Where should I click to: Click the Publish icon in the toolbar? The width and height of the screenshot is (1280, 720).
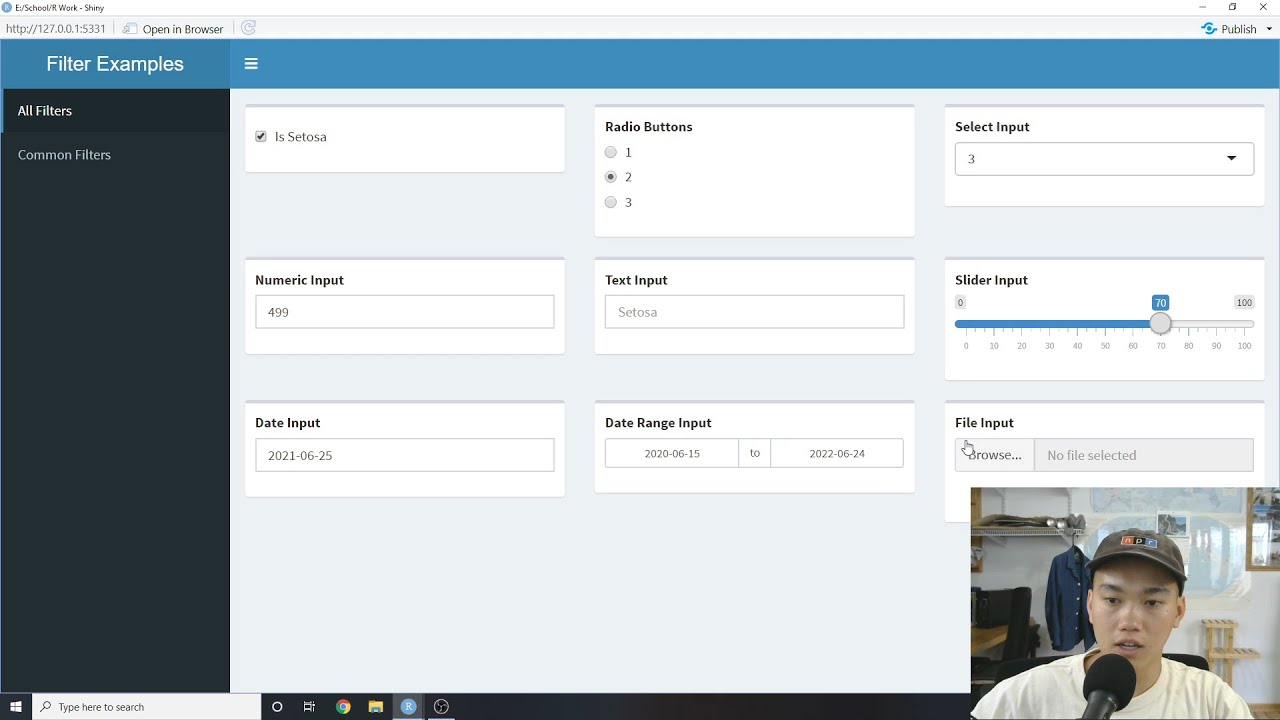(1209, 29)
